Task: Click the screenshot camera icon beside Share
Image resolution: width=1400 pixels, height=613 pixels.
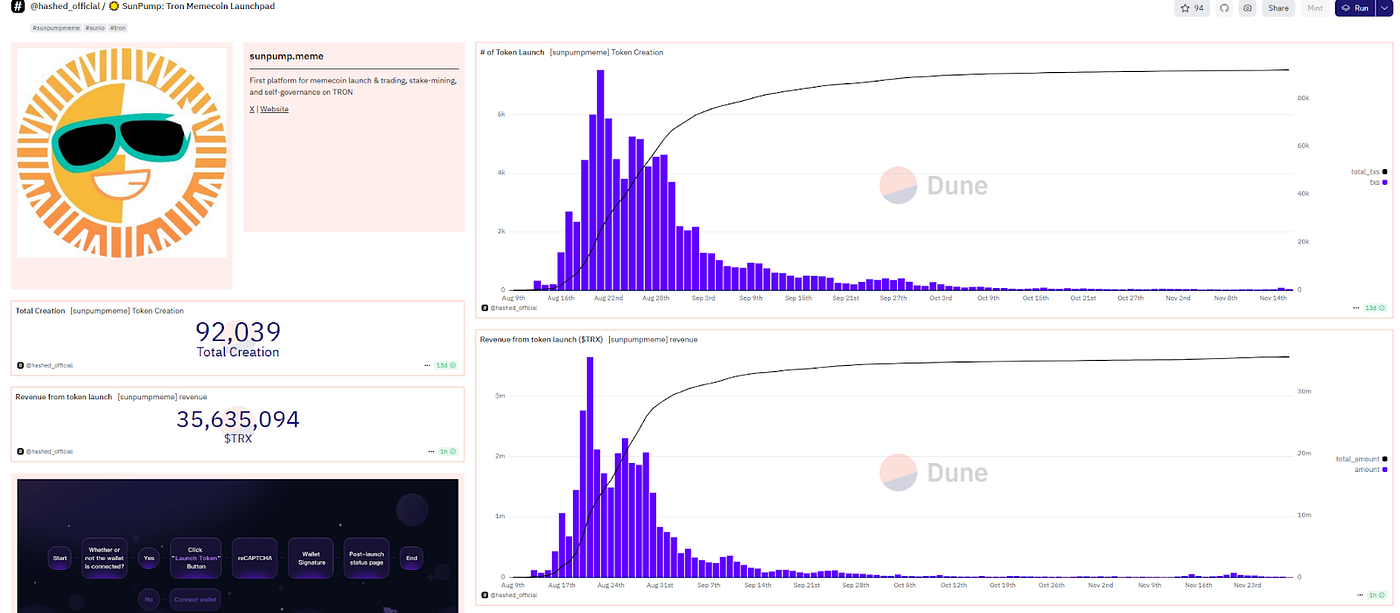Action: (1248, 8)
